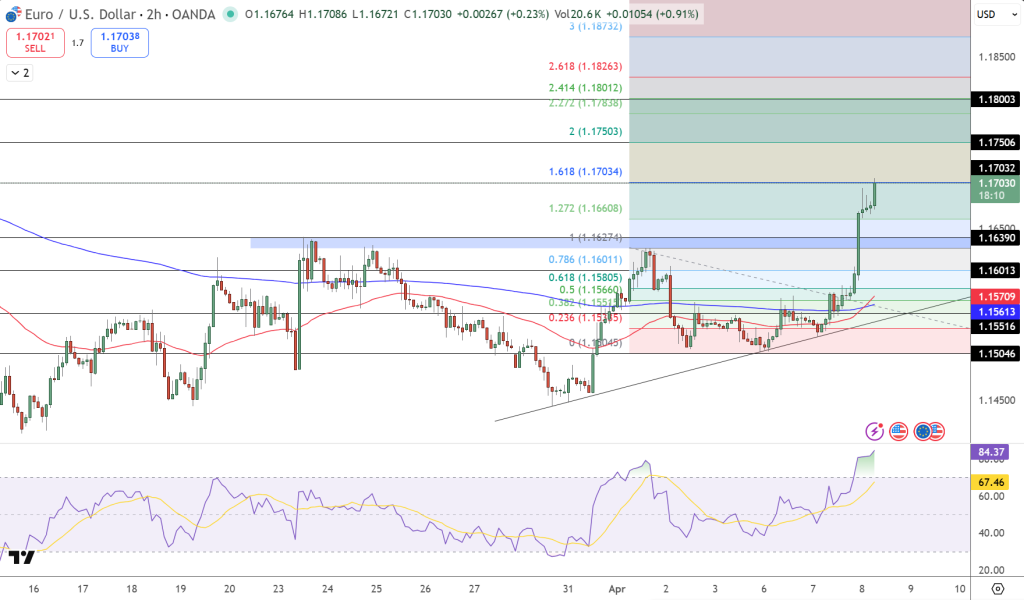This screenshot has width=1024, height=600.
Task: Click the 1.17038 BUY button
Action: point(119,43)
